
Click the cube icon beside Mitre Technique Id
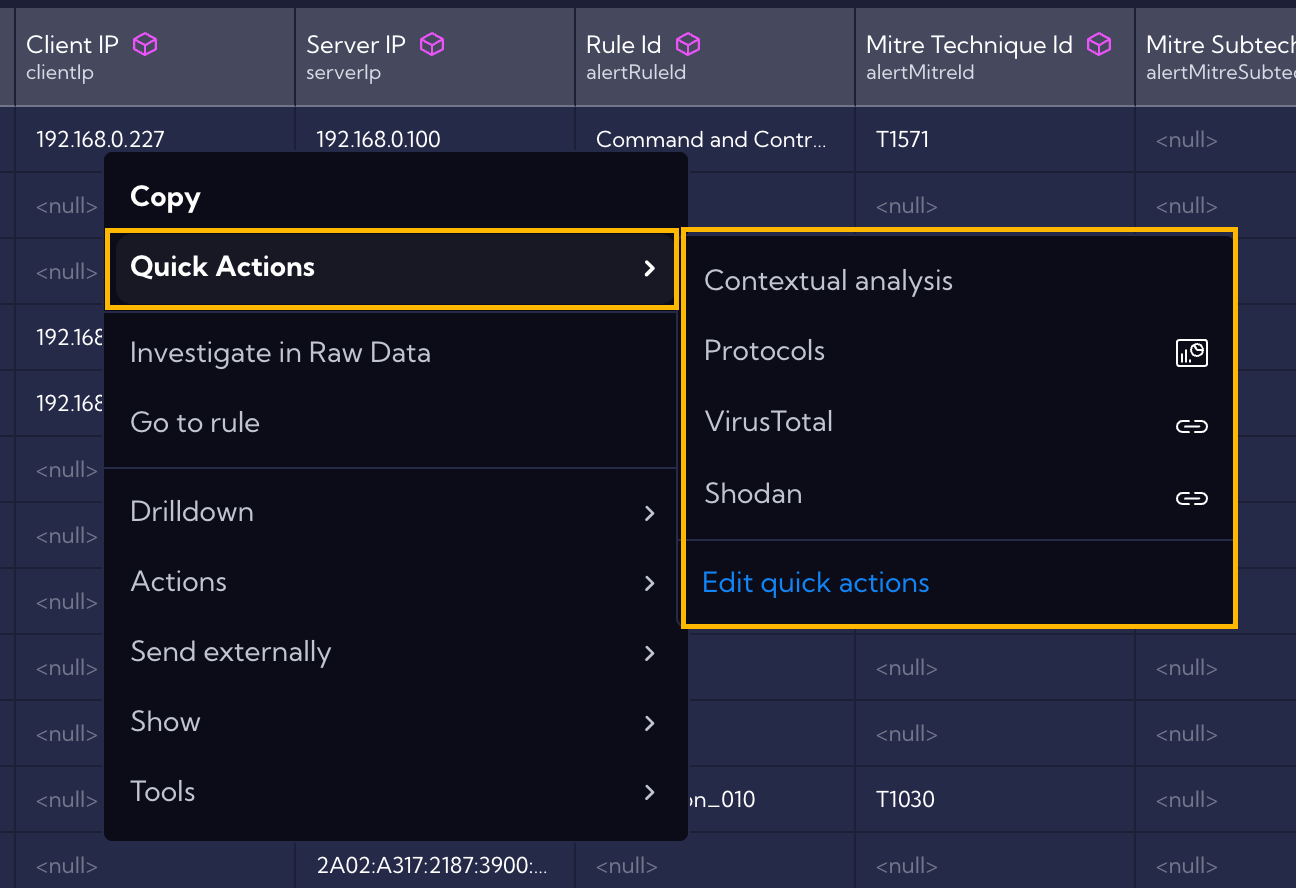(1099, 44)
